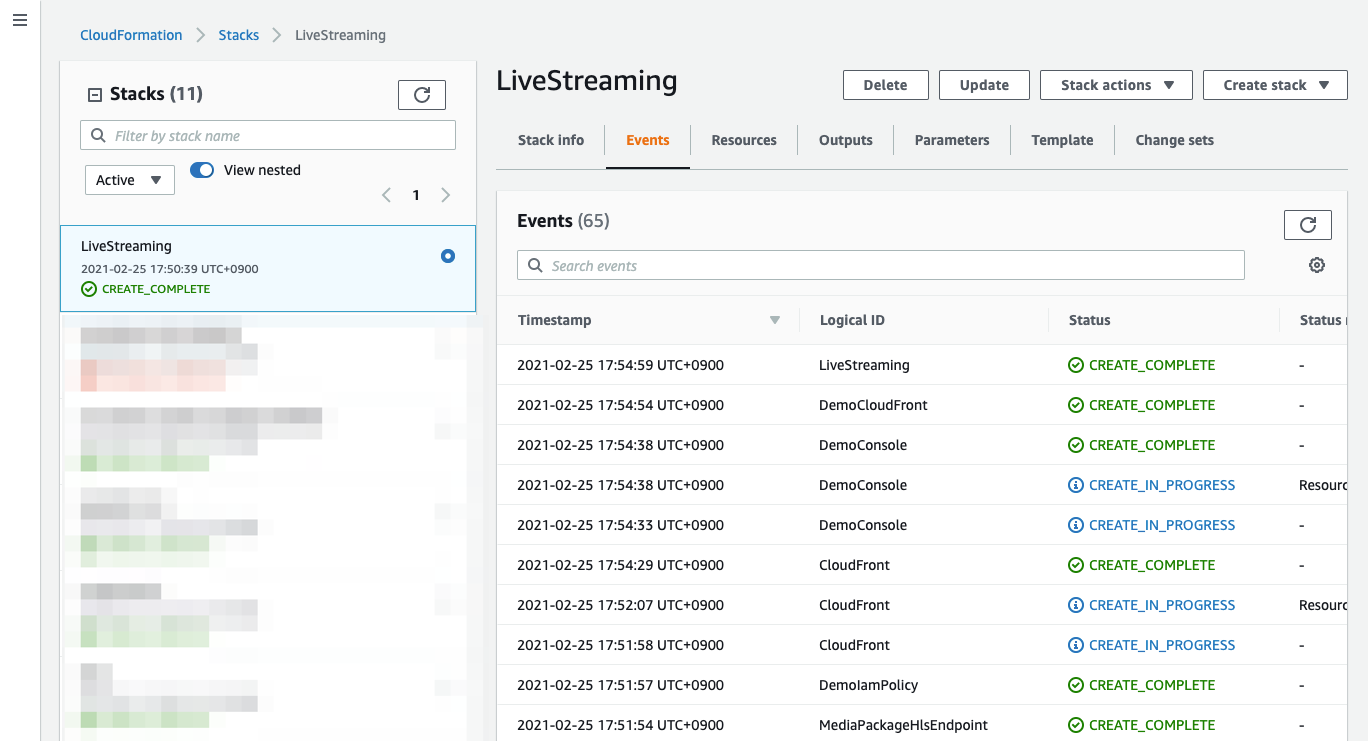Image resolution: width=1368 pixels, height=741 pixels.
Task: Select the LiveStreaming stack in list
Action: (268, 268)
